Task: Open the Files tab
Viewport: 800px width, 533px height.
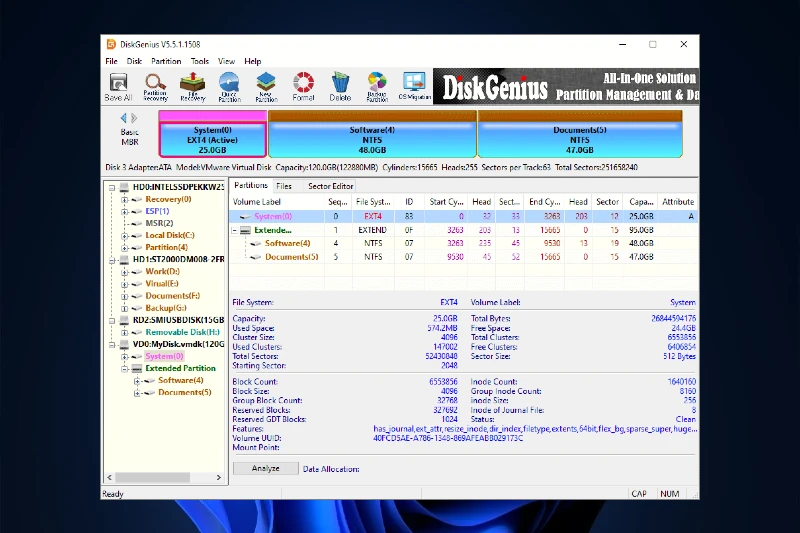Action: [284, 186]
